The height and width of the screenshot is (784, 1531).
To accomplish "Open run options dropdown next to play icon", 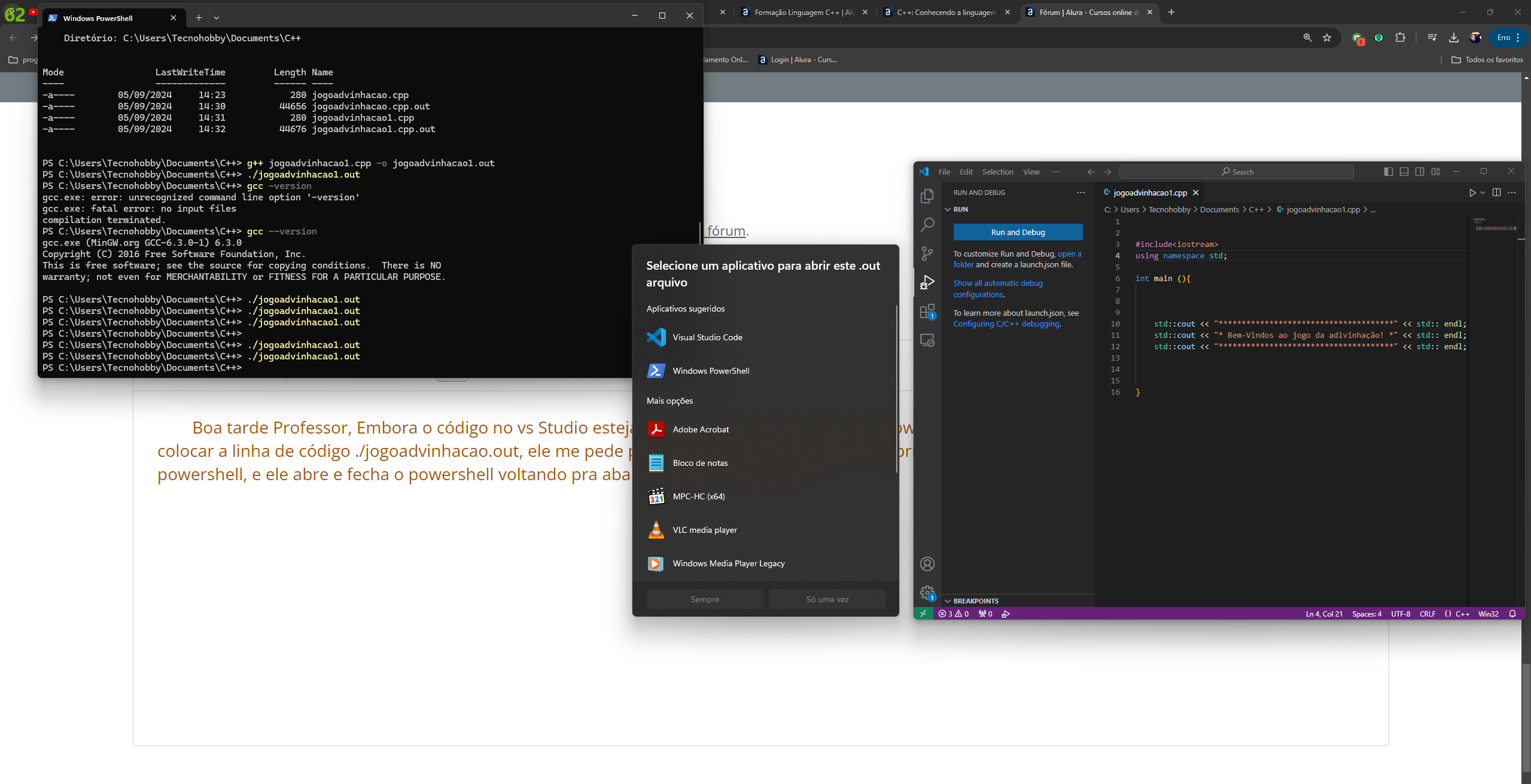I will point(1483,193).
